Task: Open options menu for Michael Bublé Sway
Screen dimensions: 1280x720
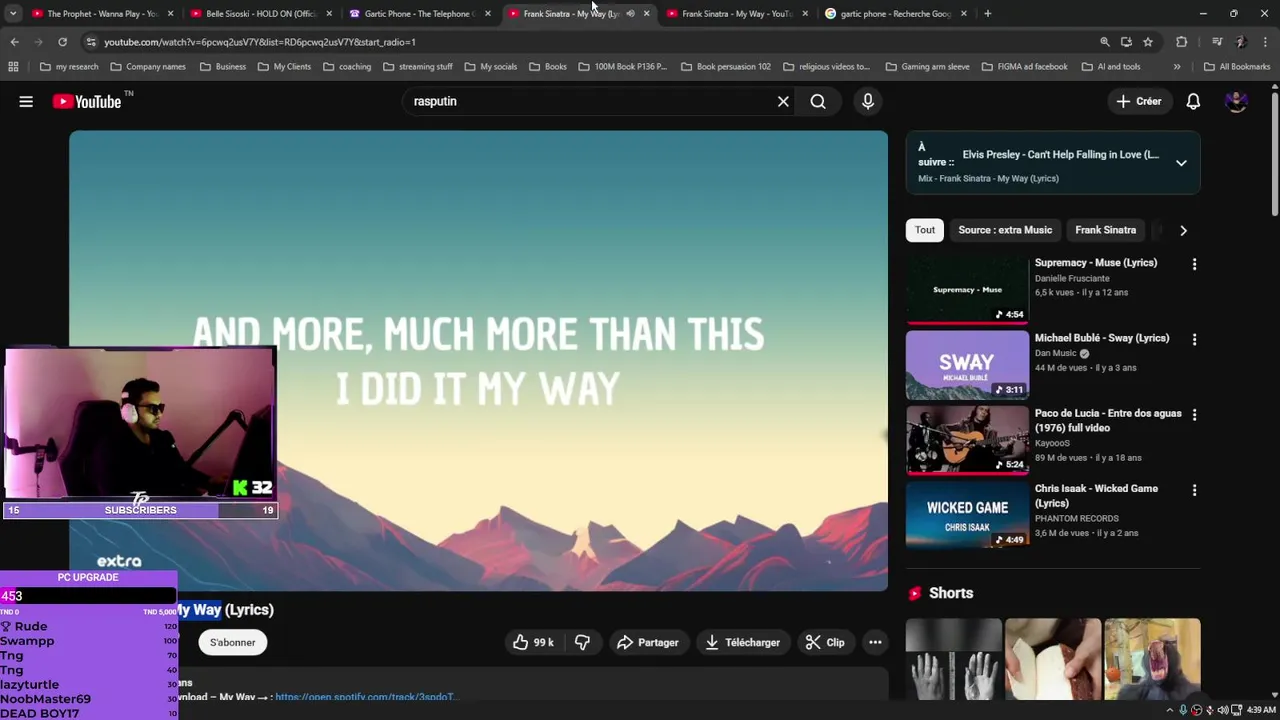Action: click(x=1194, y=340)
